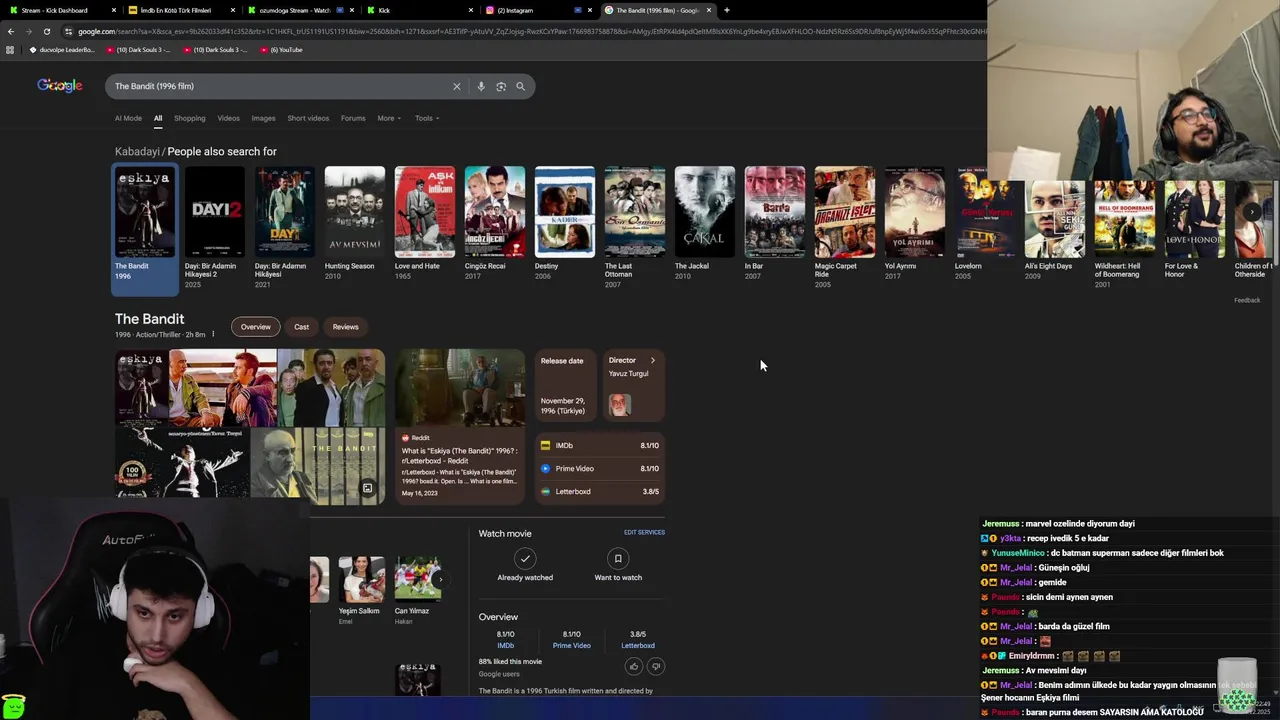The image size is (1280, 720).
Task: Open a new browser tab with the plus icon
Action: [726, 10]
